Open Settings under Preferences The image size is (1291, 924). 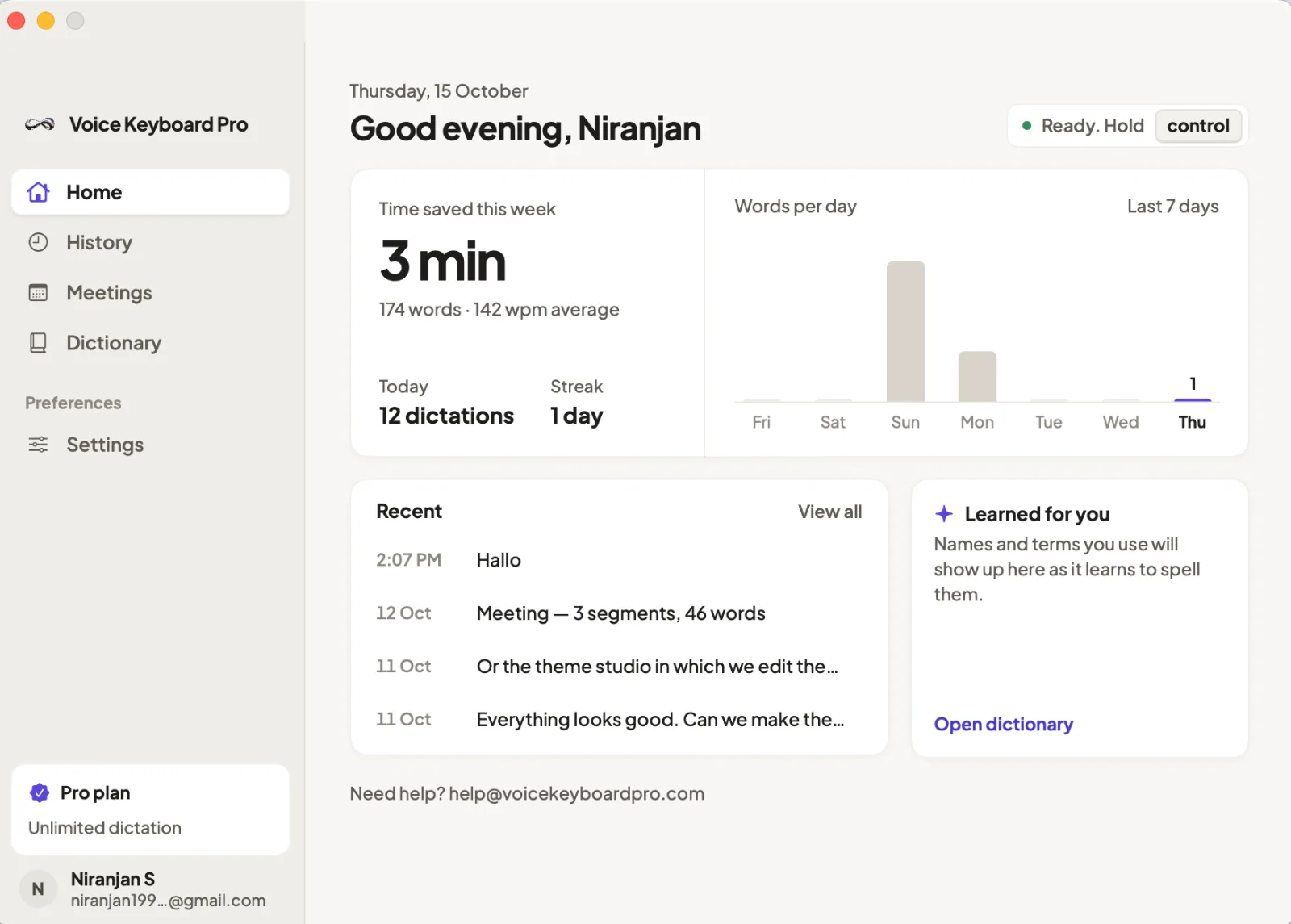click(150, 445)
